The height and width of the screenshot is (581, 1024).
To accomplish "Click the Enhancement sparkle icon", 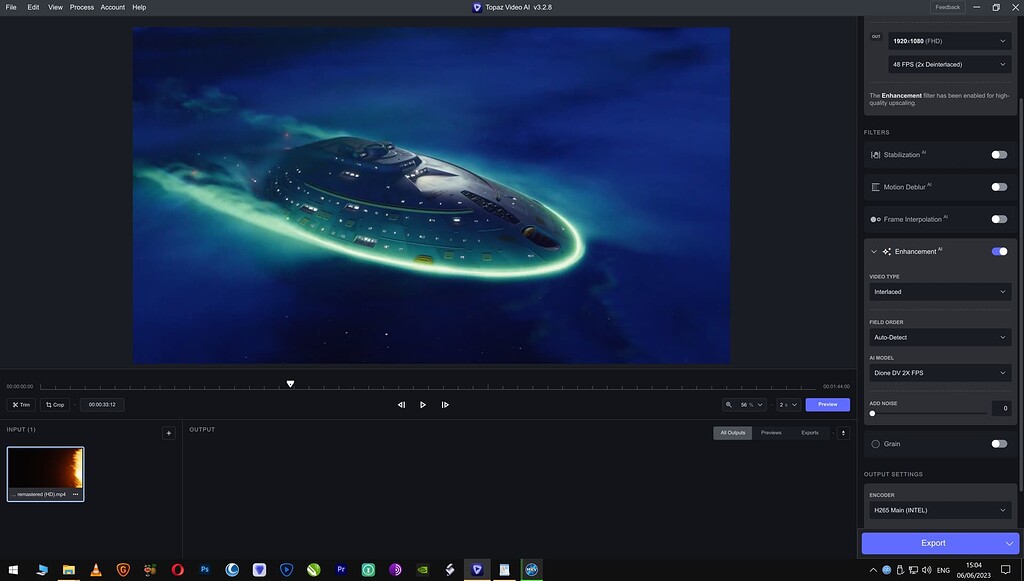I will pyautogui.click(x=887, y=251).
